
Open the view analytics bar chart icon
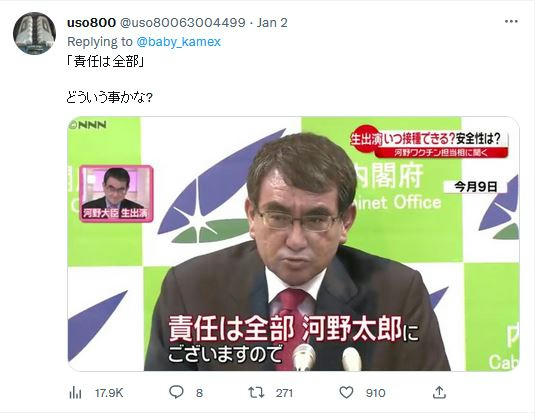pyautogui.click(x=75, y=393)
